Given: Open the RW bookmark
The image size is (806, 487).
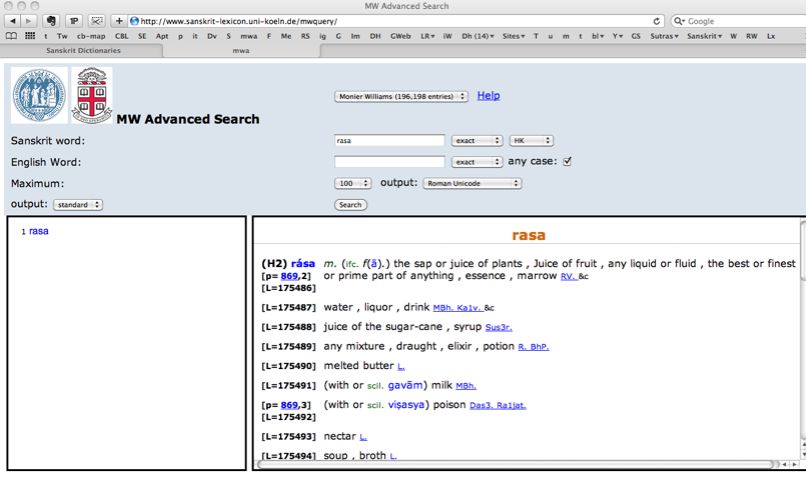Looking at the screenshot, I should (x=752, y=36).
